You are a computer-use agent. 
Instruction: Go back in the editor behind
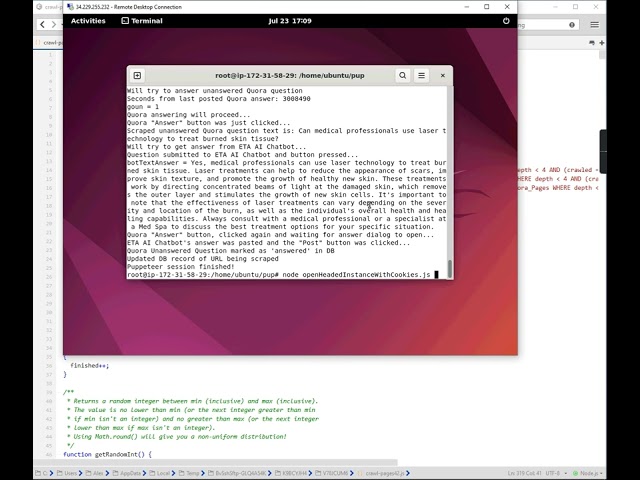(42, 24)
